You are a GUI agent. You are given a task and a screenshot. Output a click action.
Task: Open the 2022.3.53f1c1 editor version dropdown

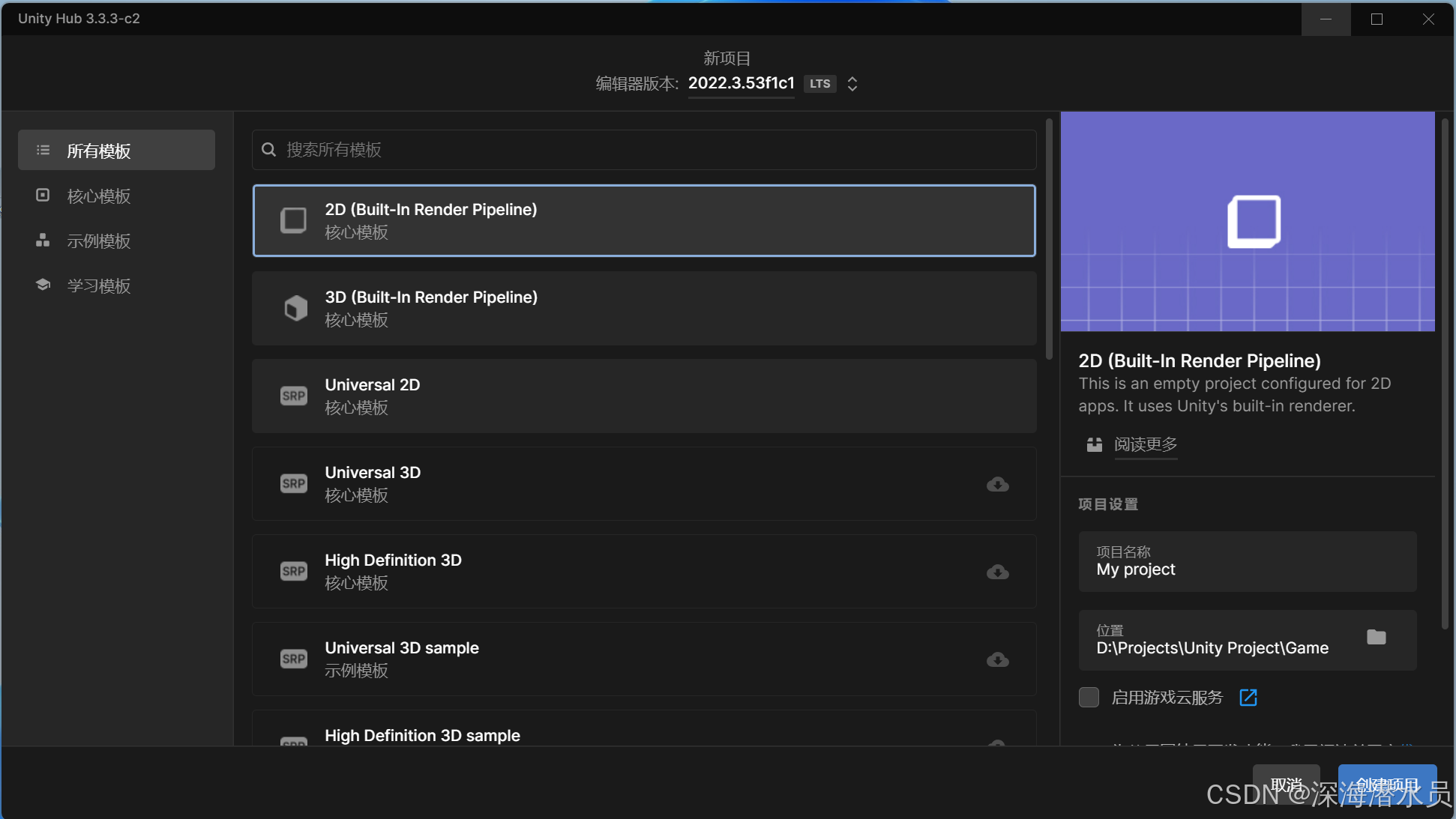[x=741, y=83]
